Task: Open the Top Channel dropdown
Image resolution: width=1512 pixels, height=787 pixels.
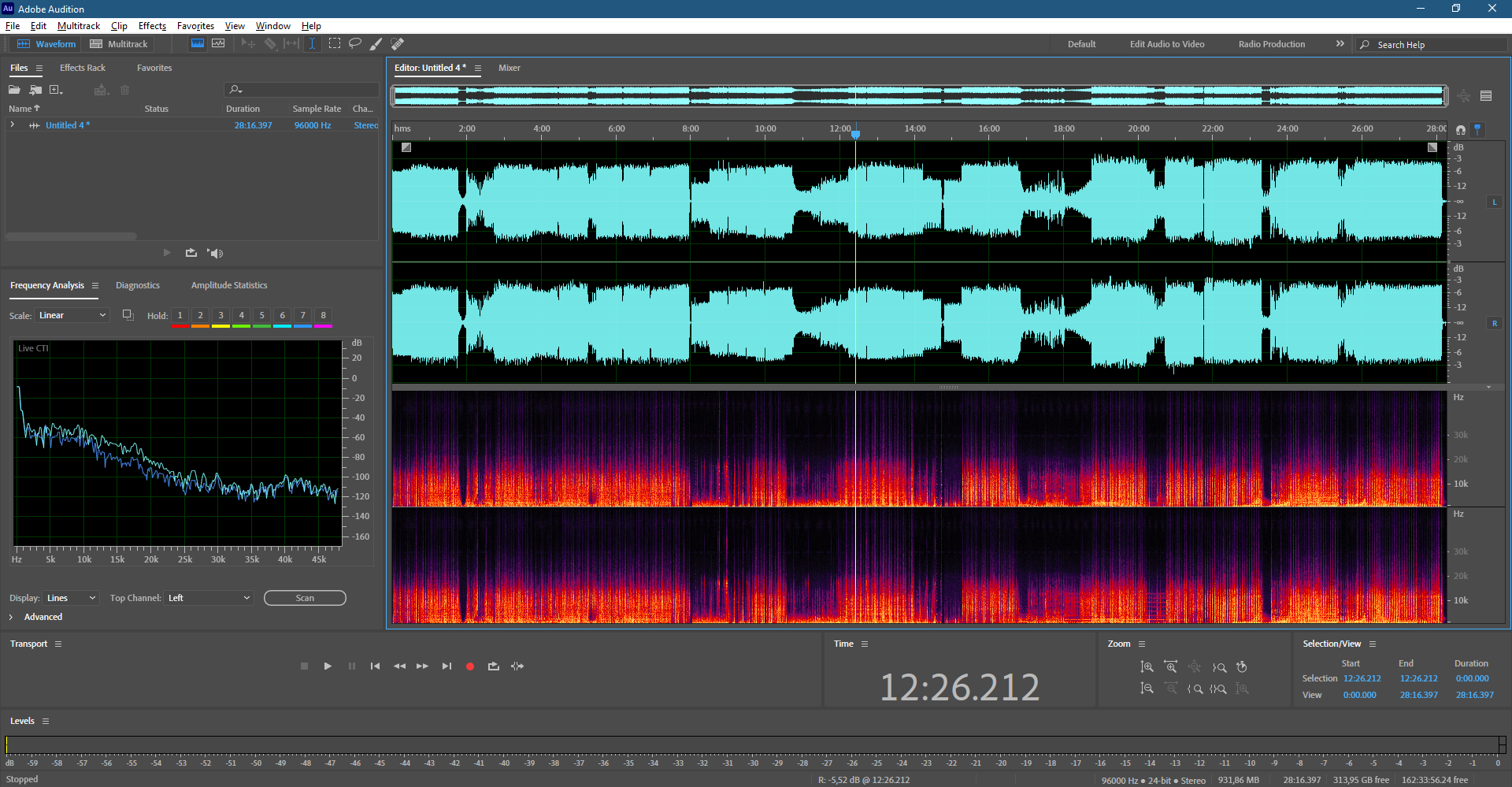Action: coord(209,598)
